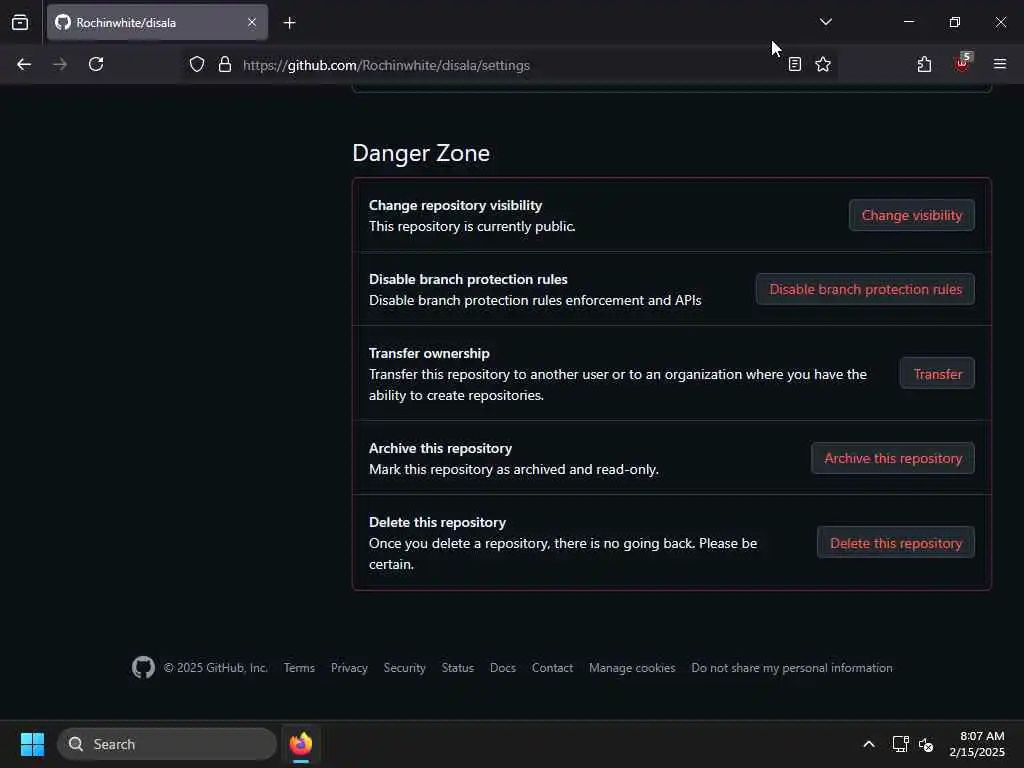
Task: Open the Docs footer link
Action: [503, 668]
